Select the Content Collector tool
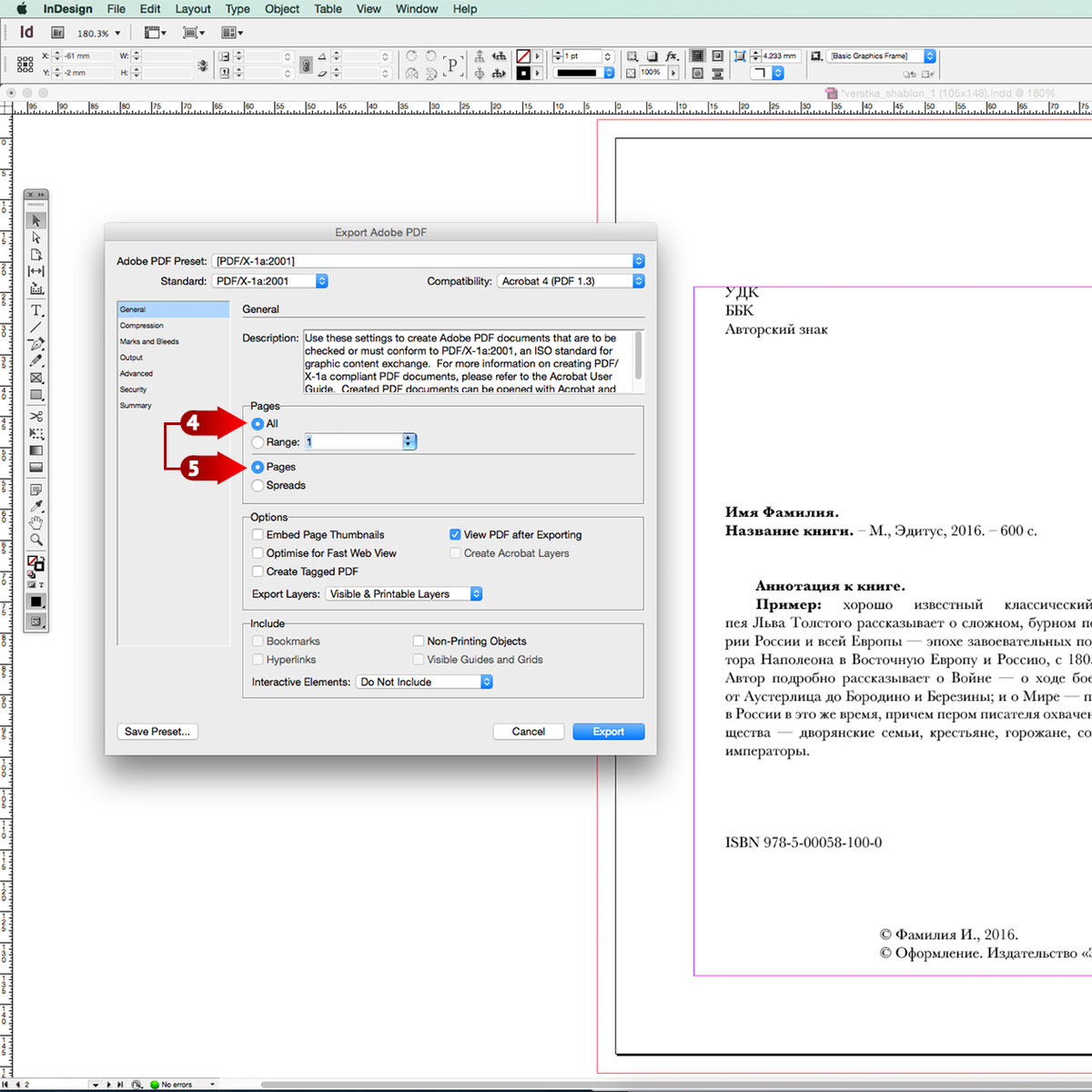The height and width of the screenshot is (1092, 1092). pos(36,288)
